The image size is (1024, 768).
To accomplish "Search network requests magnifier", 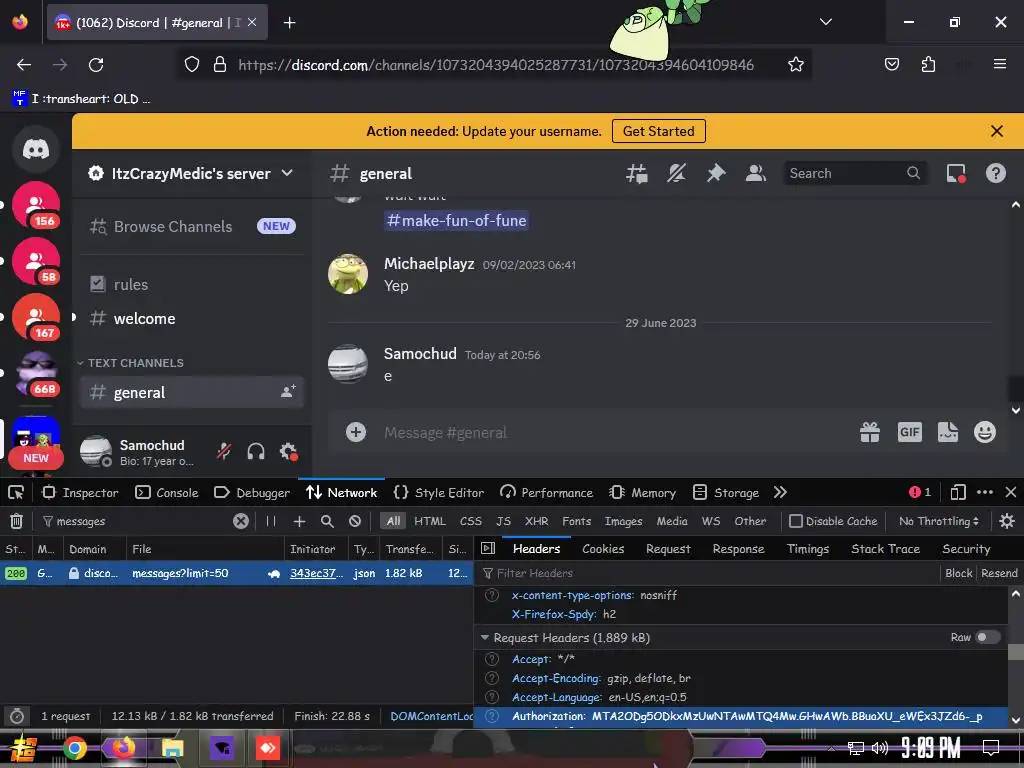I will point(327,521).
